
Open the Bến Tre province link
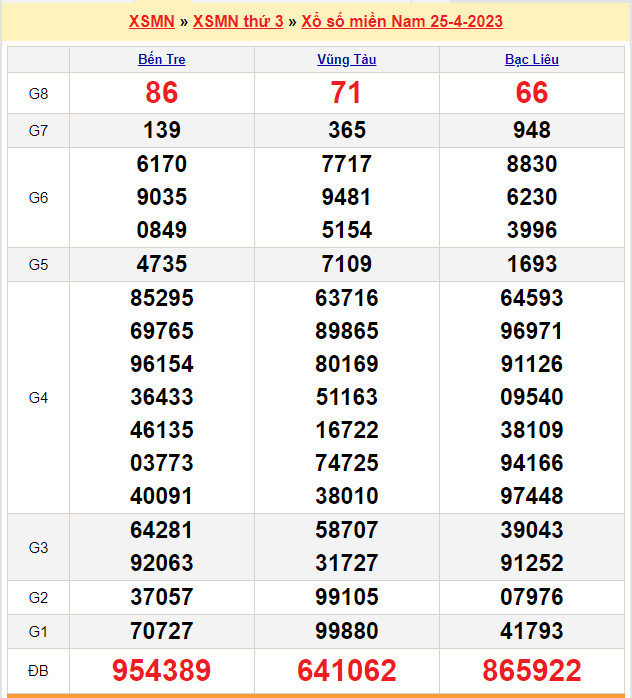point(161,59)
